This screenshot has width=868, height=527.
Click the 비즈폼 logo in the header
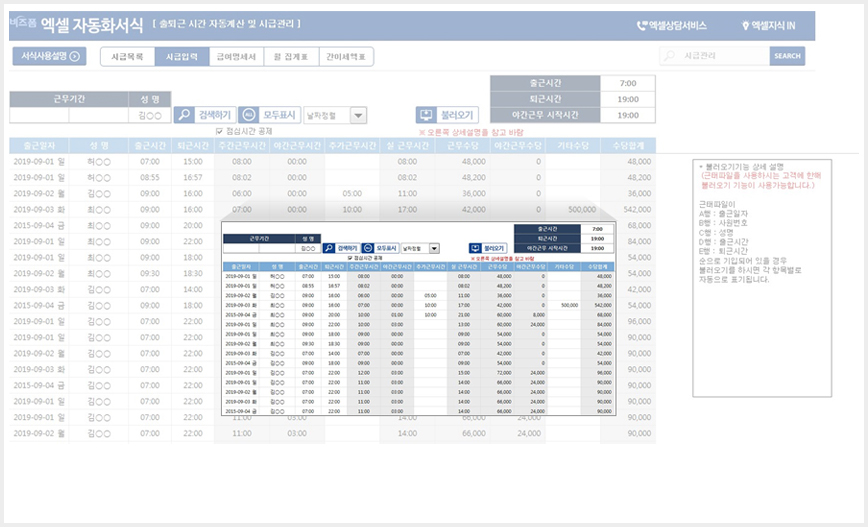[x=23, y=23]
